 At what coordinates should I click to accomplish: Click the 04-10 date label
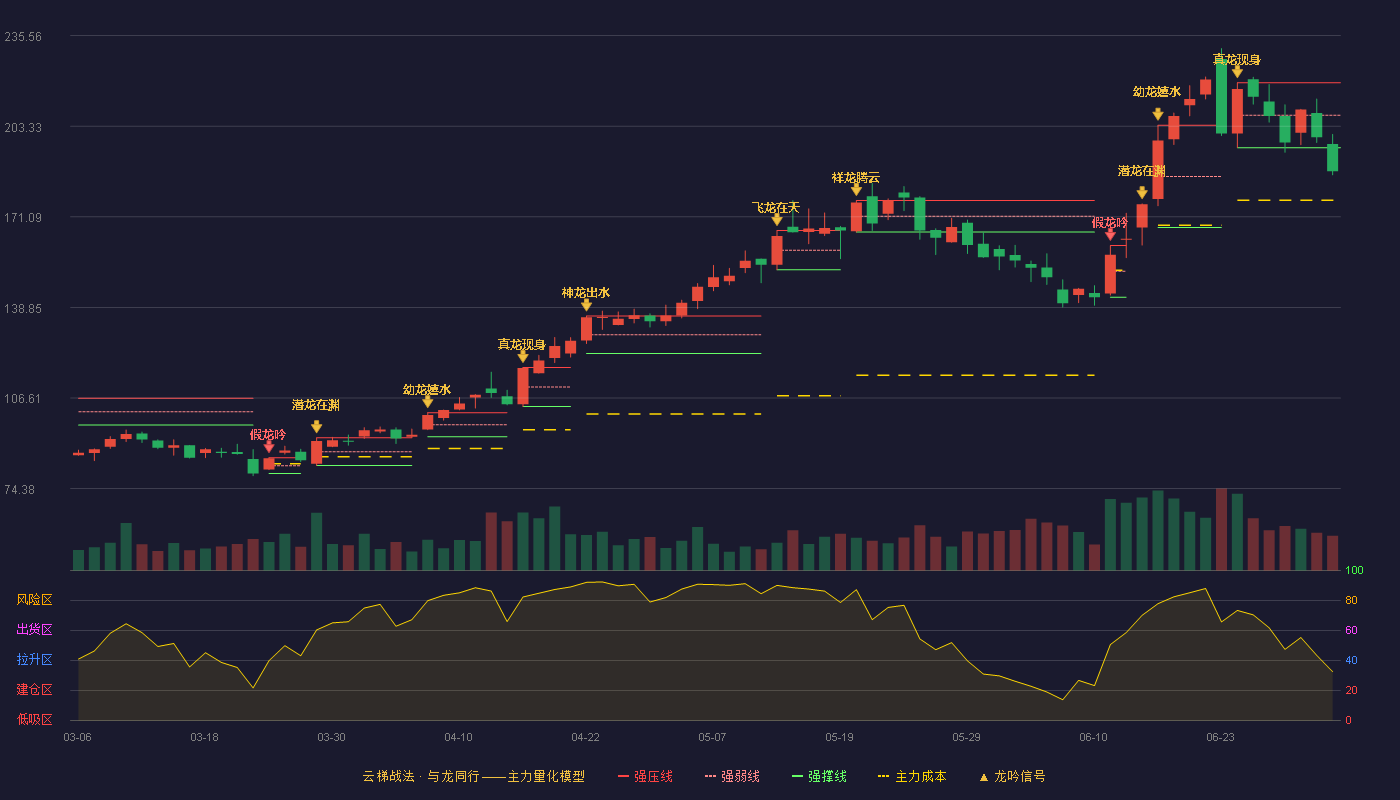[x=458, y=737]
